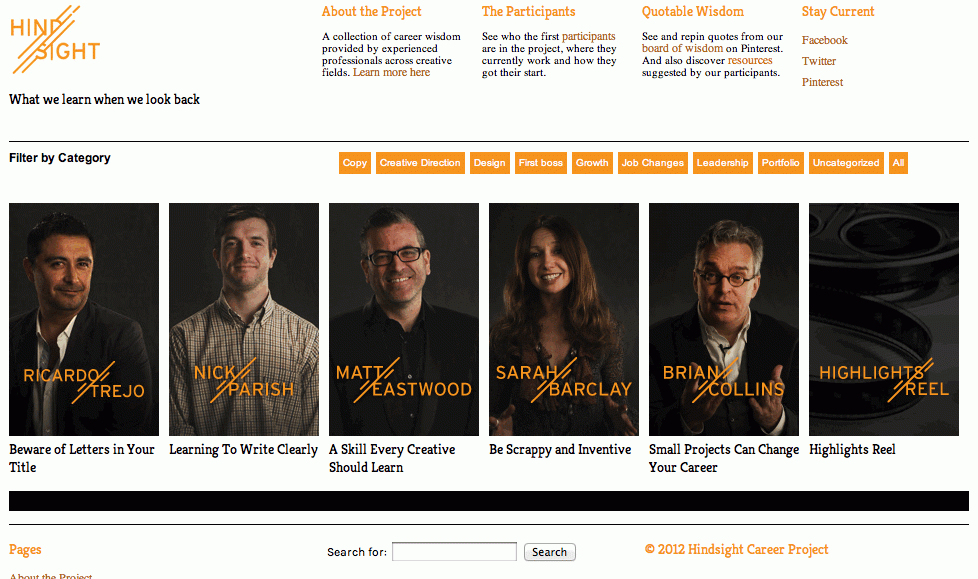Select the Design category filter
Image resolution: width=978 pixels, height=579 pixels.
[x=490, y=163]
